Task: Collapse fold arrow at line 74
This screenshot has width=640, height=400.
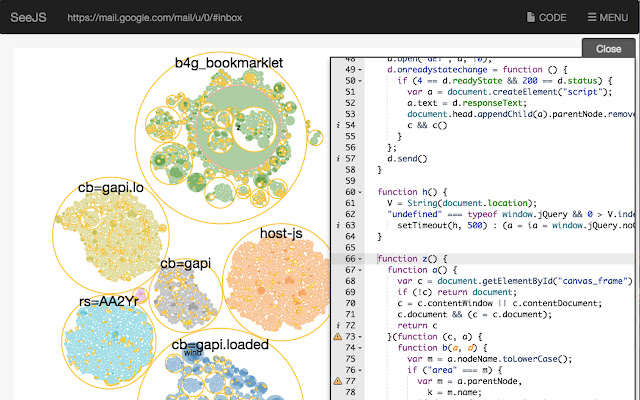Action: (360, 348)
